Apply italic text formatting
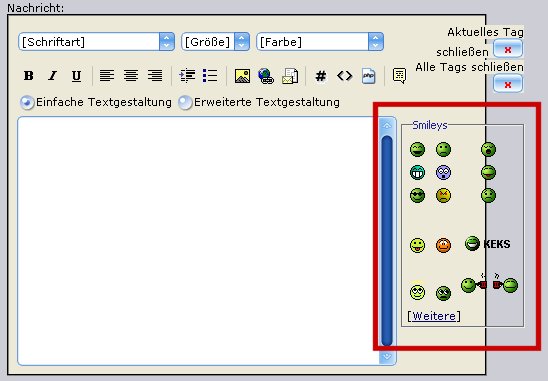The width and height of the screenshot is (548, 381). click(53, 76)
